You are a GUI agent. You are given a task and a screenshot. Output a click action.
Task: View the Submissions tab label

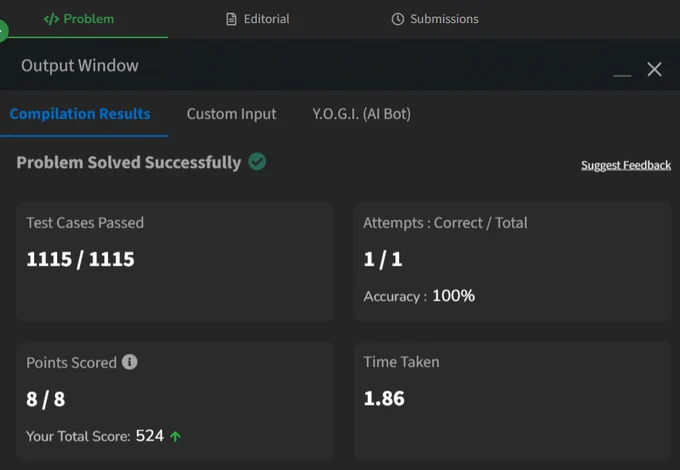444,19
